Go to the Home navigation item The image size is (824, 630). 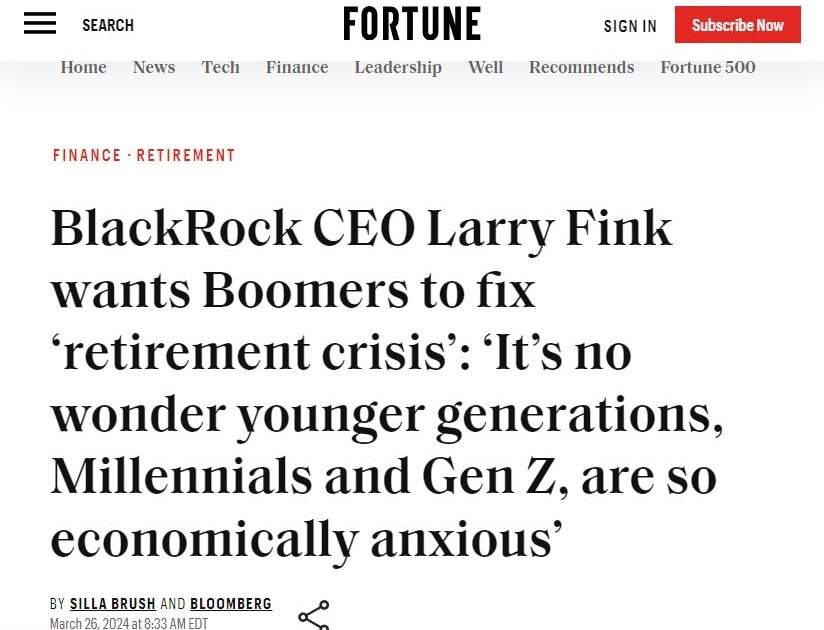(x=83, y=67)
